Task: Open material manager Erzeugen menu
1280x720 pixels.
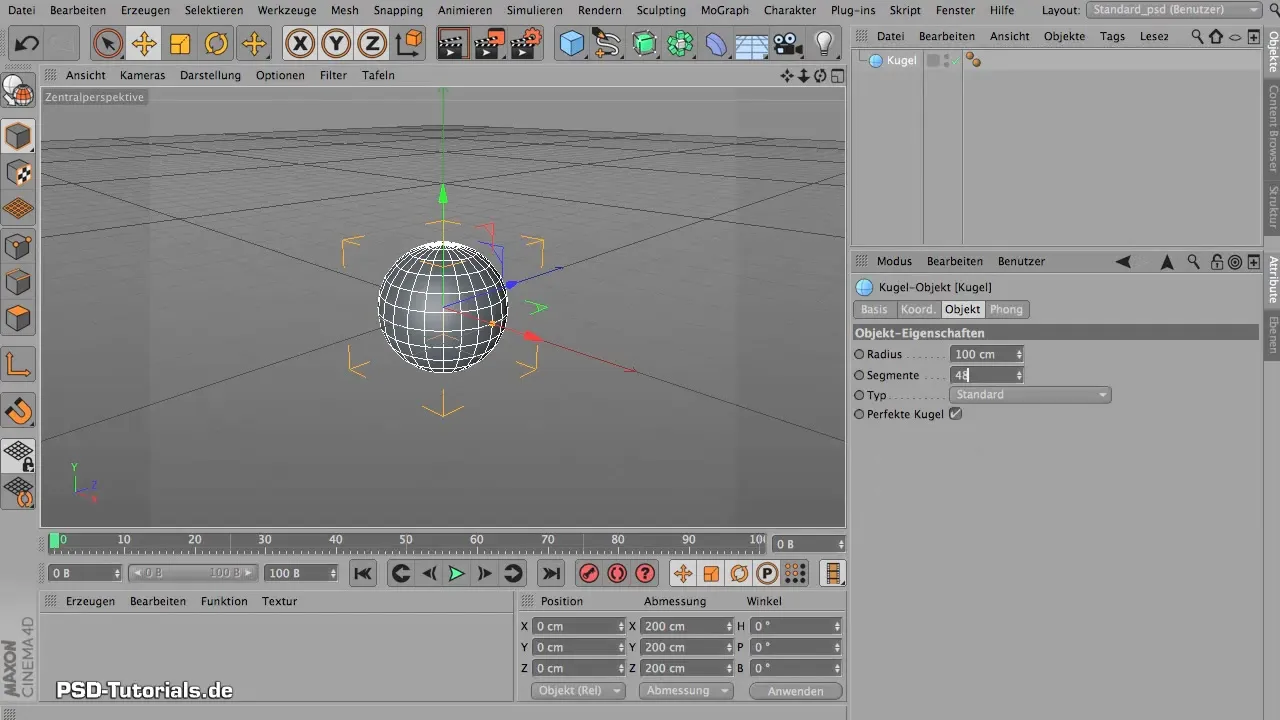Action: click(90, 601)
